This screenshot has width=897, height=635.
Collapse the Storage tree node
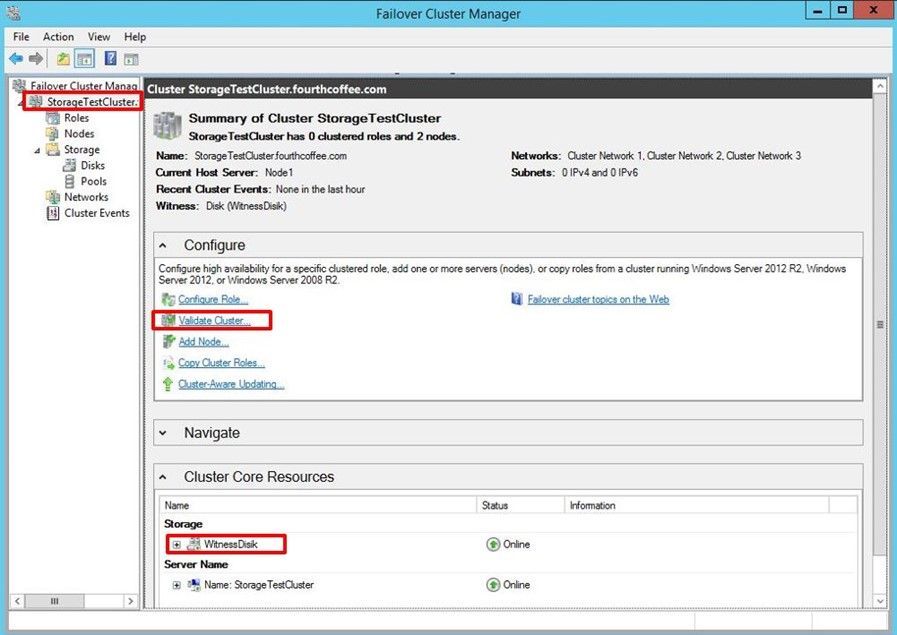point(38,150)
